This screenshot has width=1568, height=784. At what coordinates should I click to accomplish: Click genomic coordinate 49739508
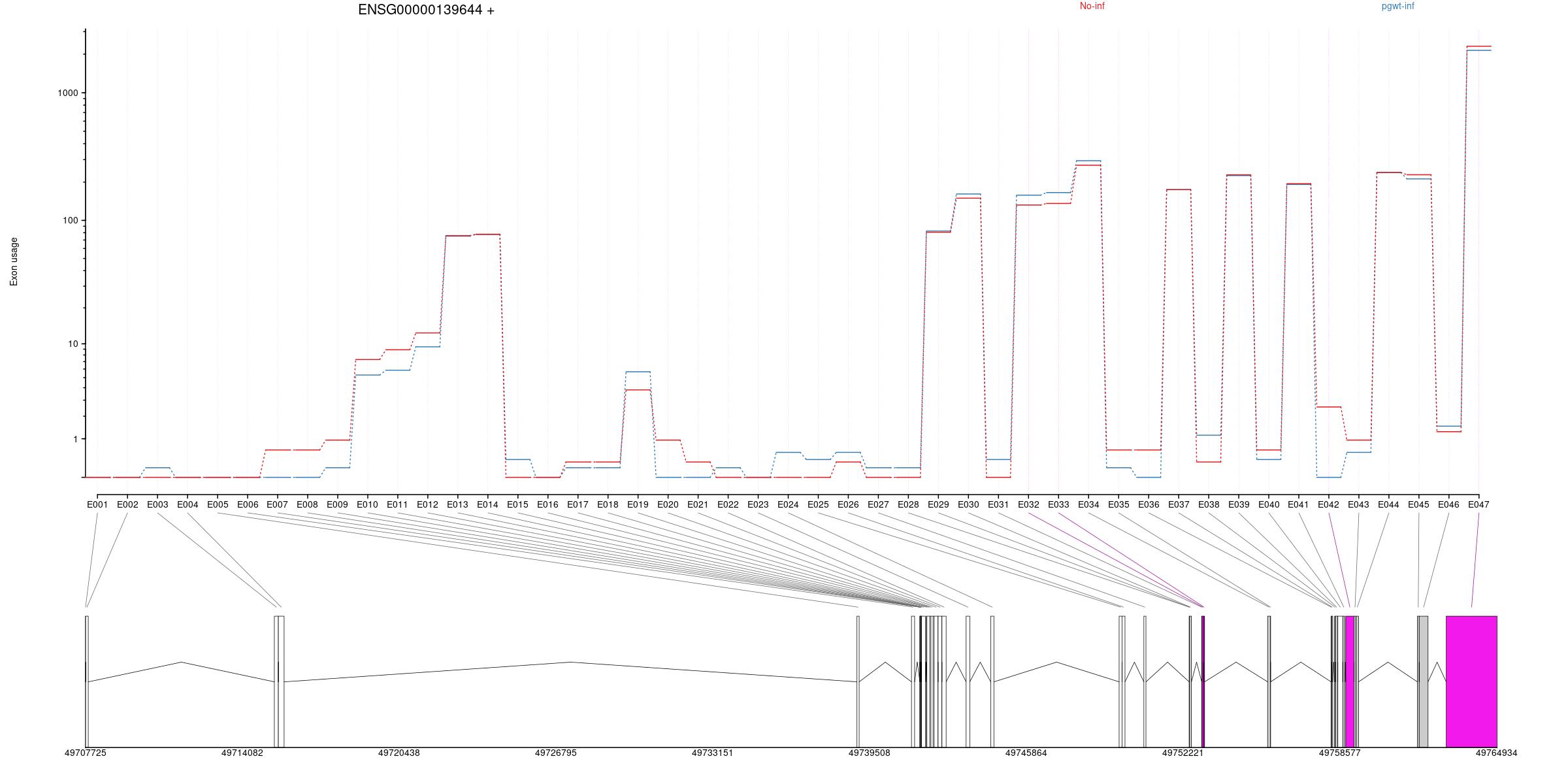pos(870,753)
